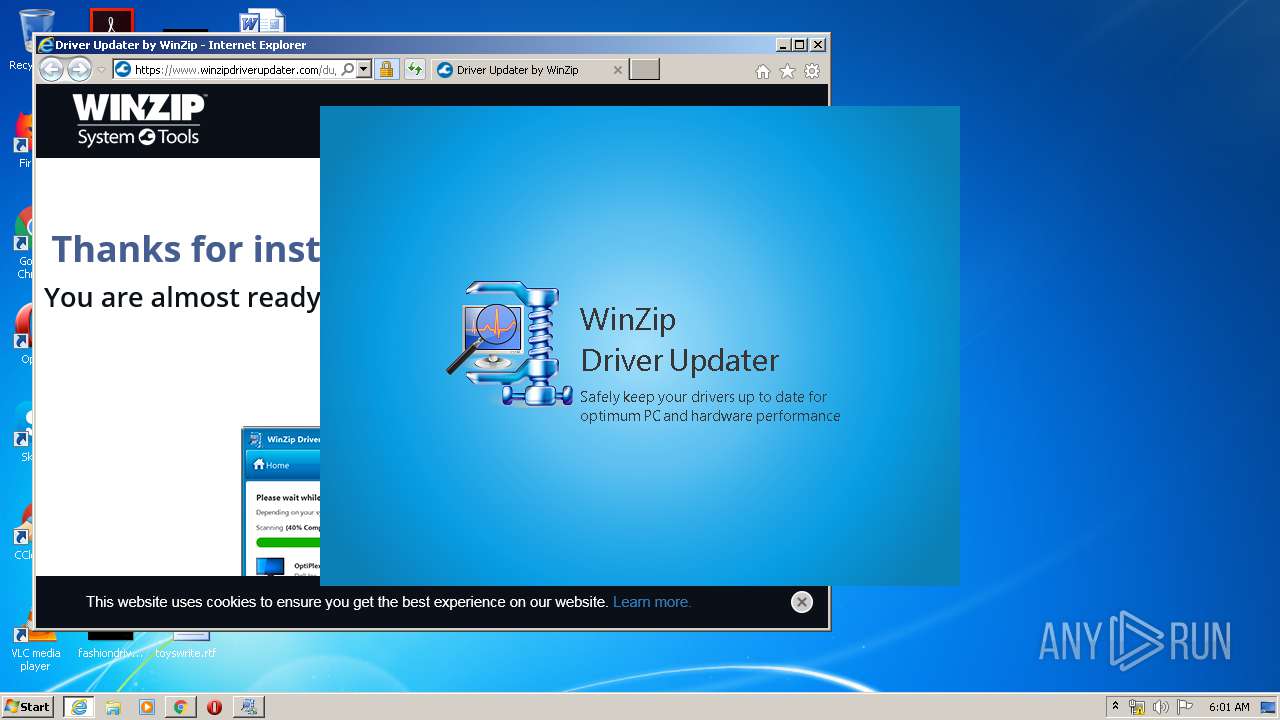Click the 'You are almost ready' text
Screen dimensions: 1280x720
point(182,297)
